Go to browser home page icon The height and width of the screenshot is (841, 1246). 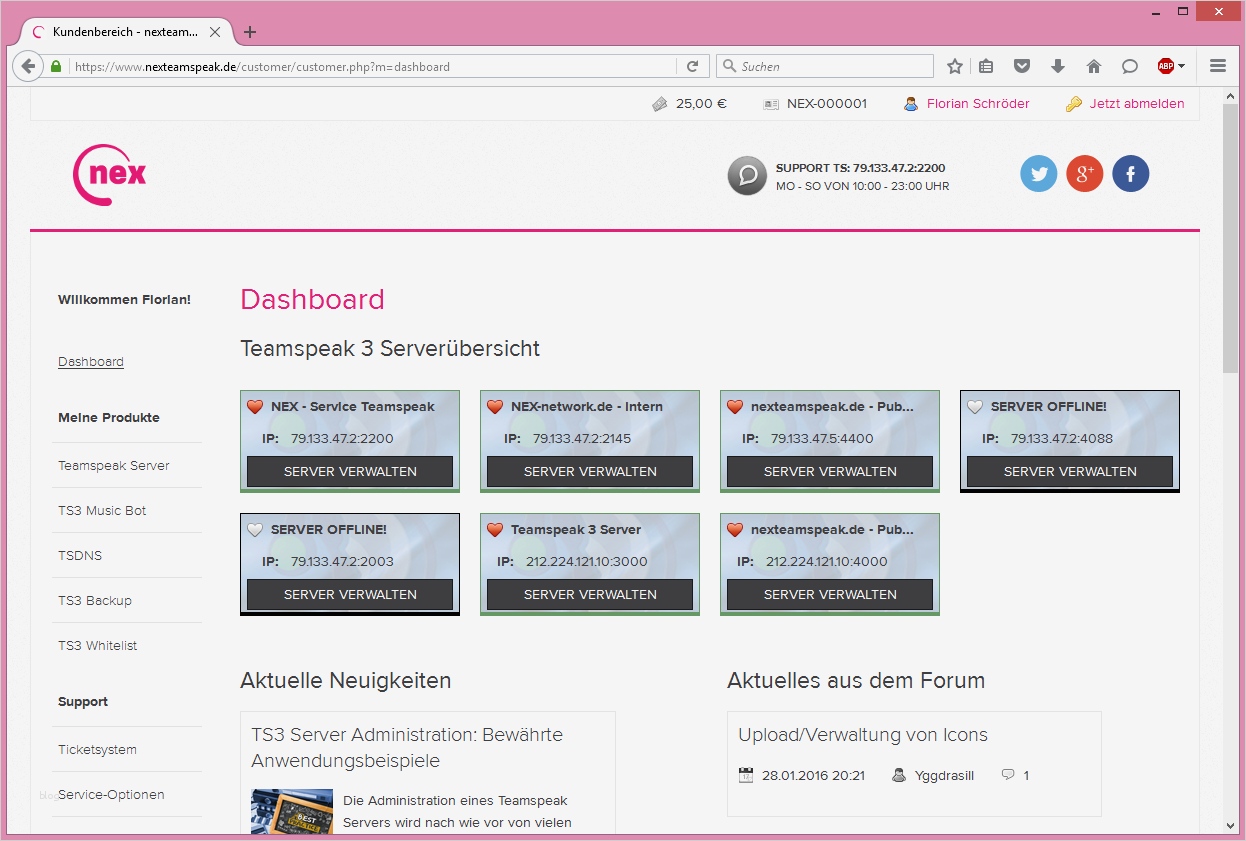[1094, 67]
